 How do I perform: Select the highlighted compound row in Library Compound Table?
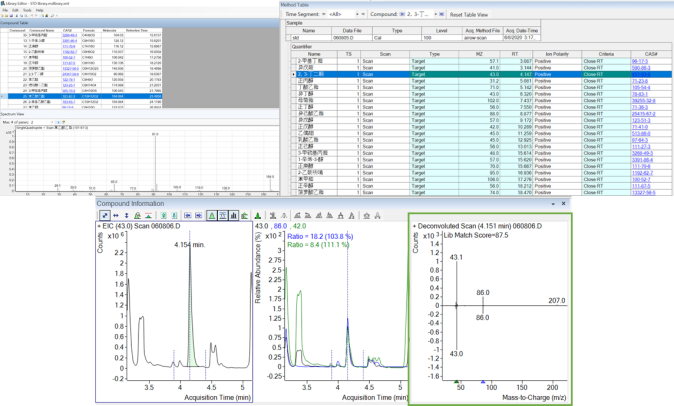(x=82, y=96)
